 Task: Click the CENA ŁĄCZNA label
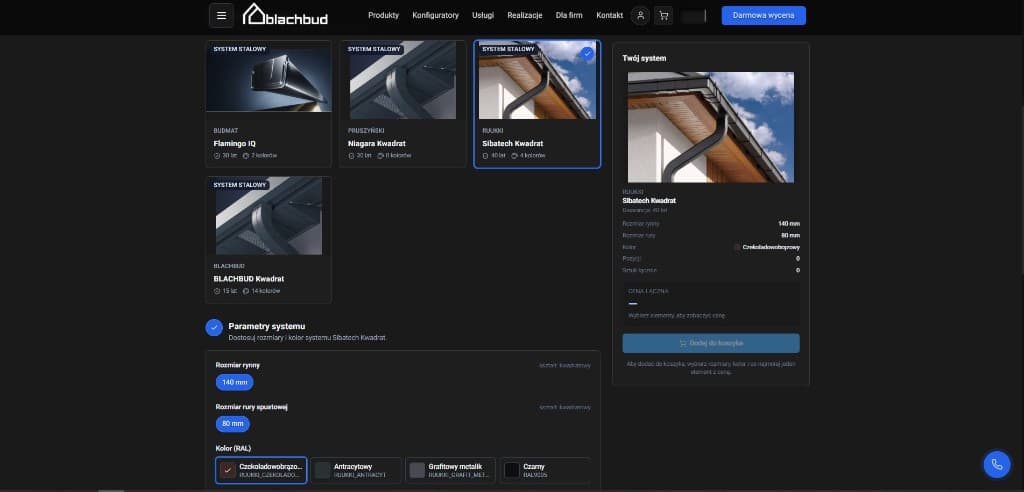648,291
